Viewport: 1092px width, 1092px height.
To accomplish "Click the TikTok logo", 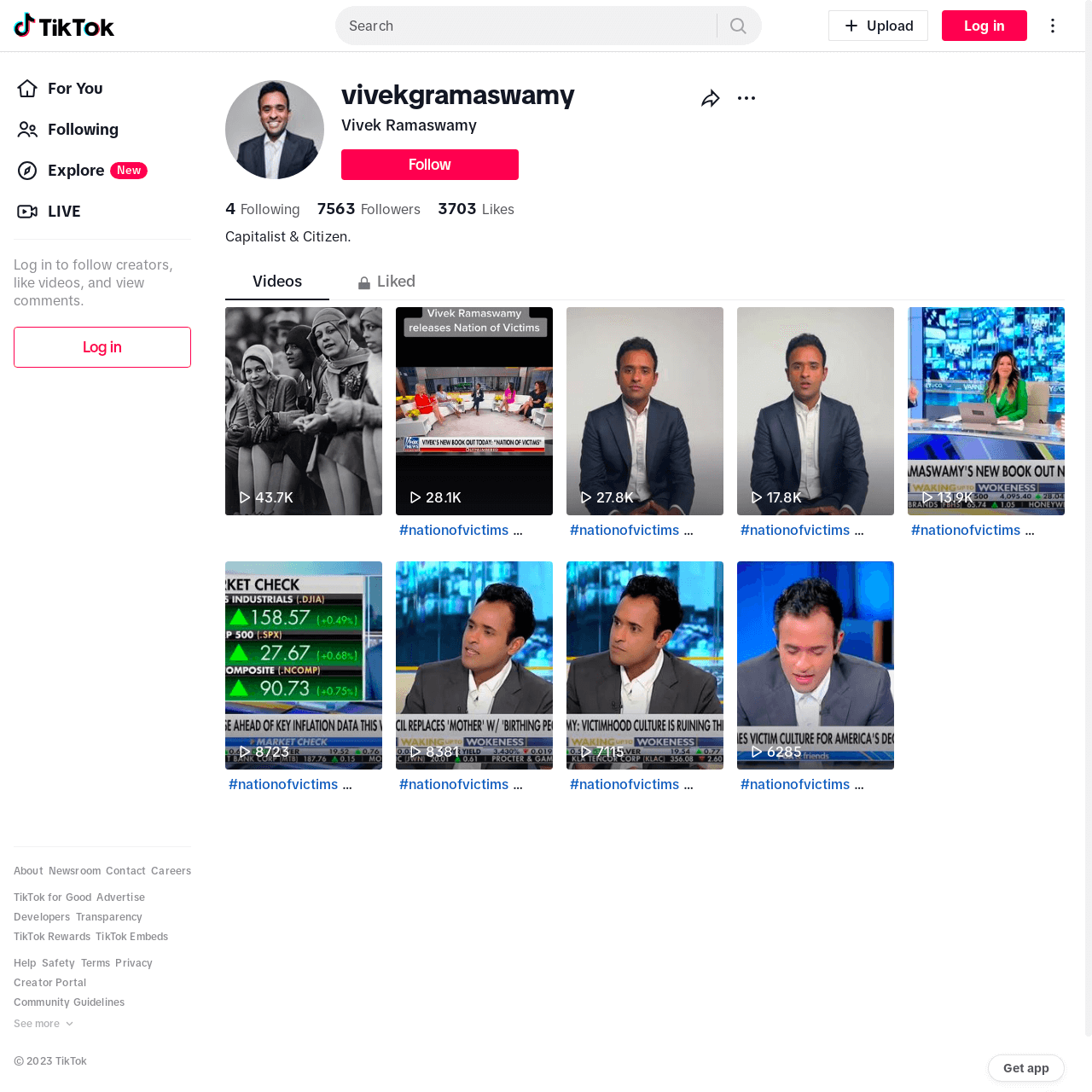I will (x=64, y=26).
